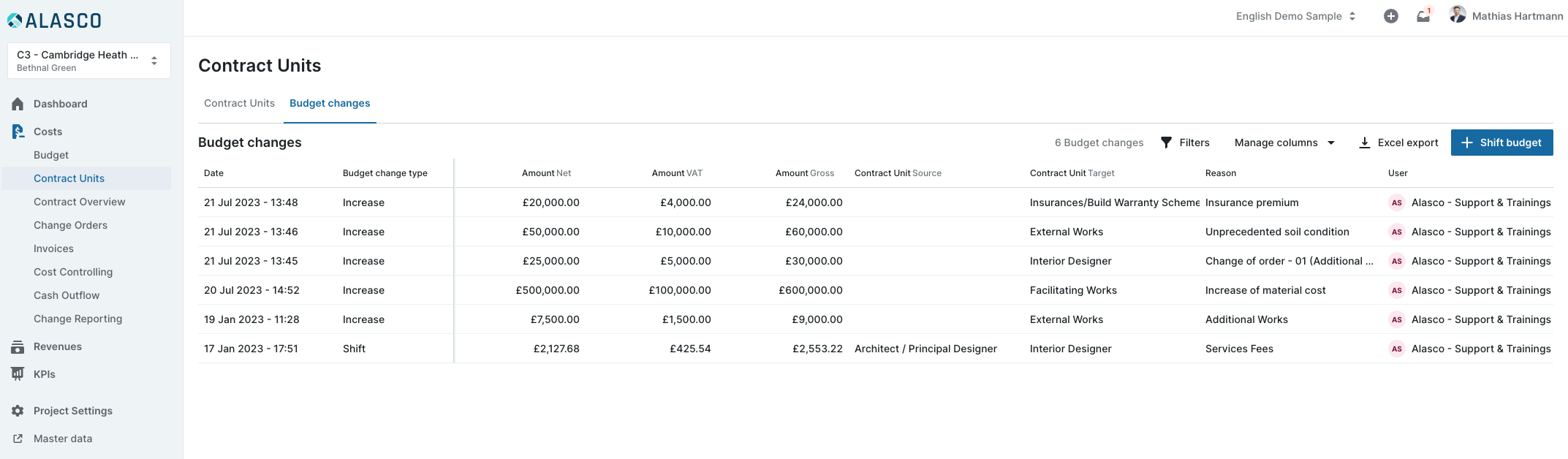Select the Budget changes tab
The image size is (1568, 459).
pos(330,103)
